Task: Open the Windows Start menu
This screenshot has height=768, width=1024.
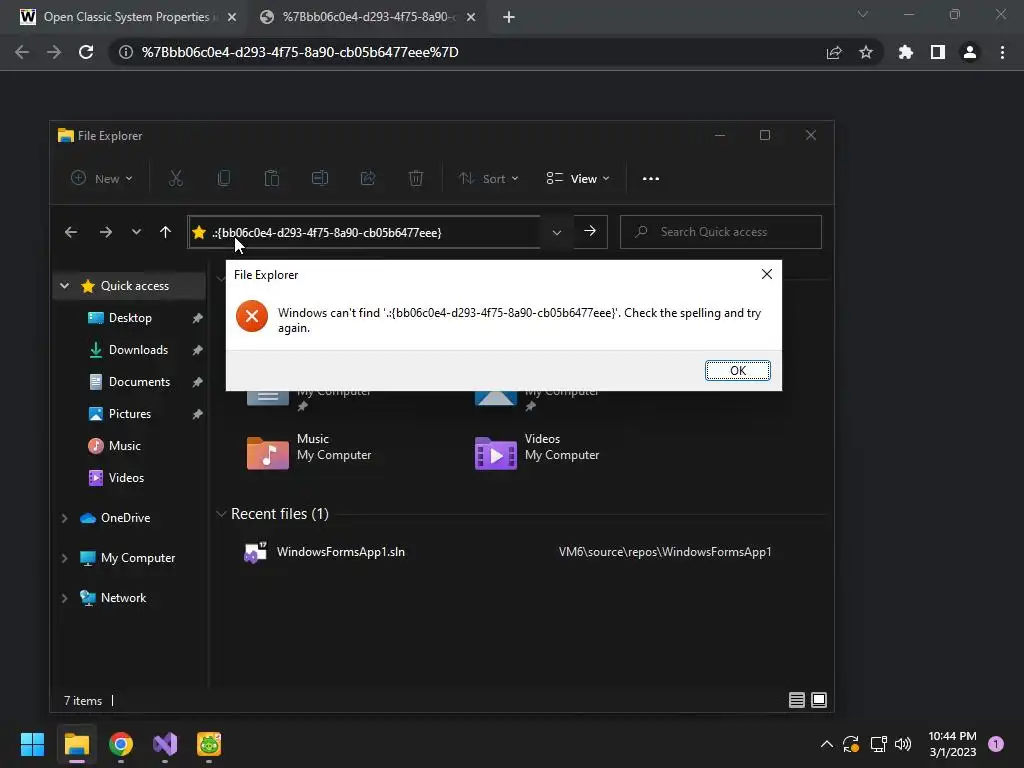Action: (32, 744)
